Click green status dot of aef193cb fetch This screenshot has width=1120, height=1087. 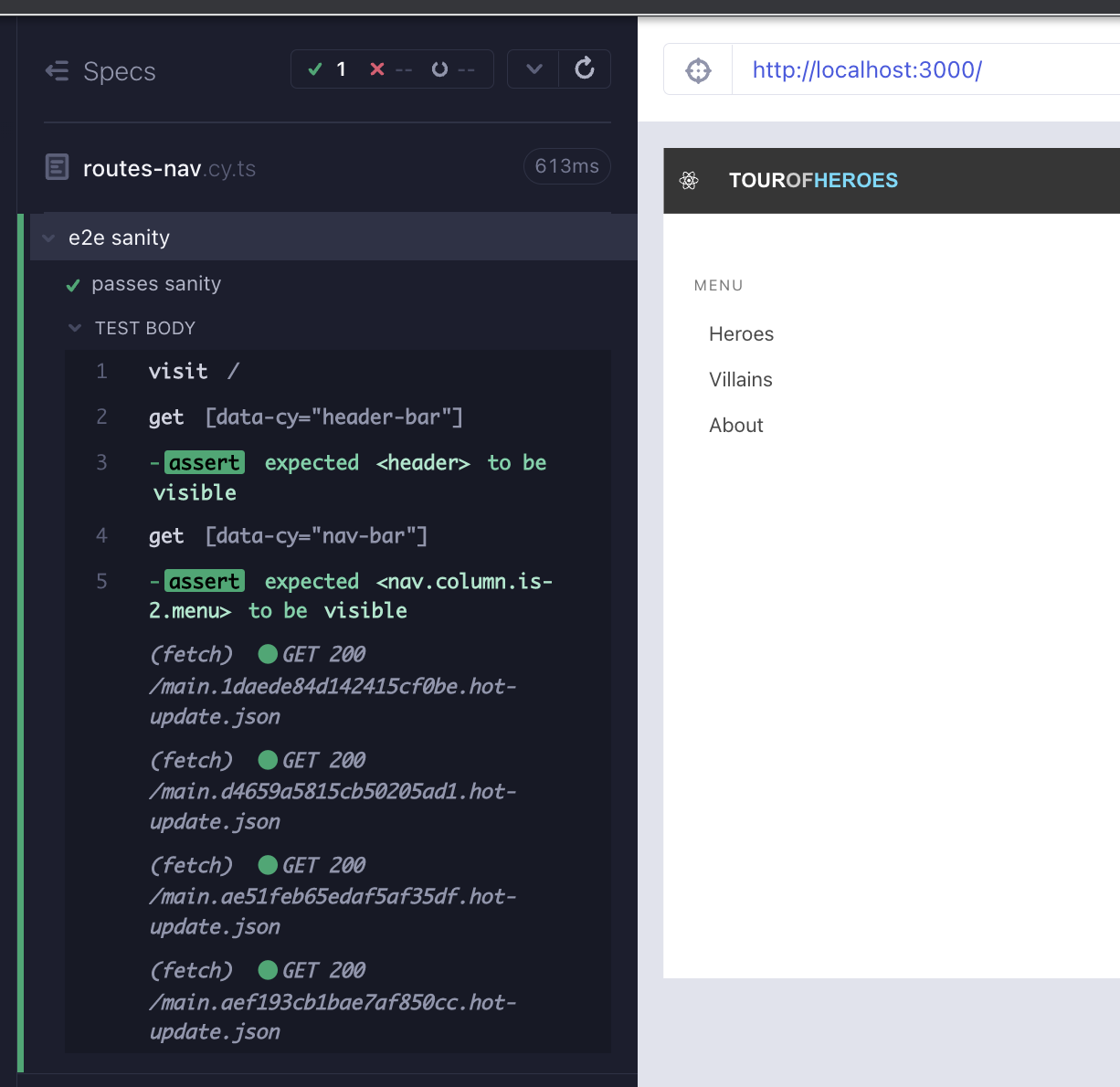pos(268,970)
